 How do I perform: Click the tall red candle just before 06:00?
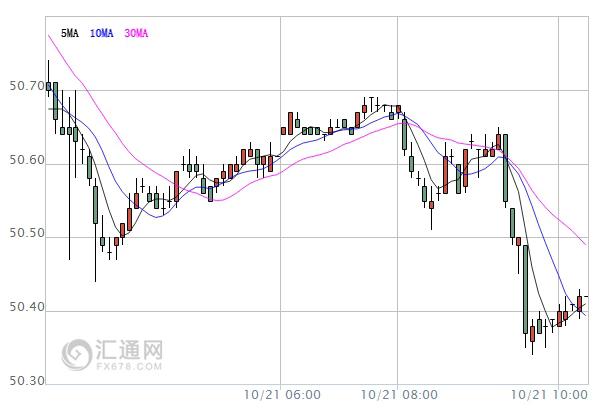coord(271,164)
